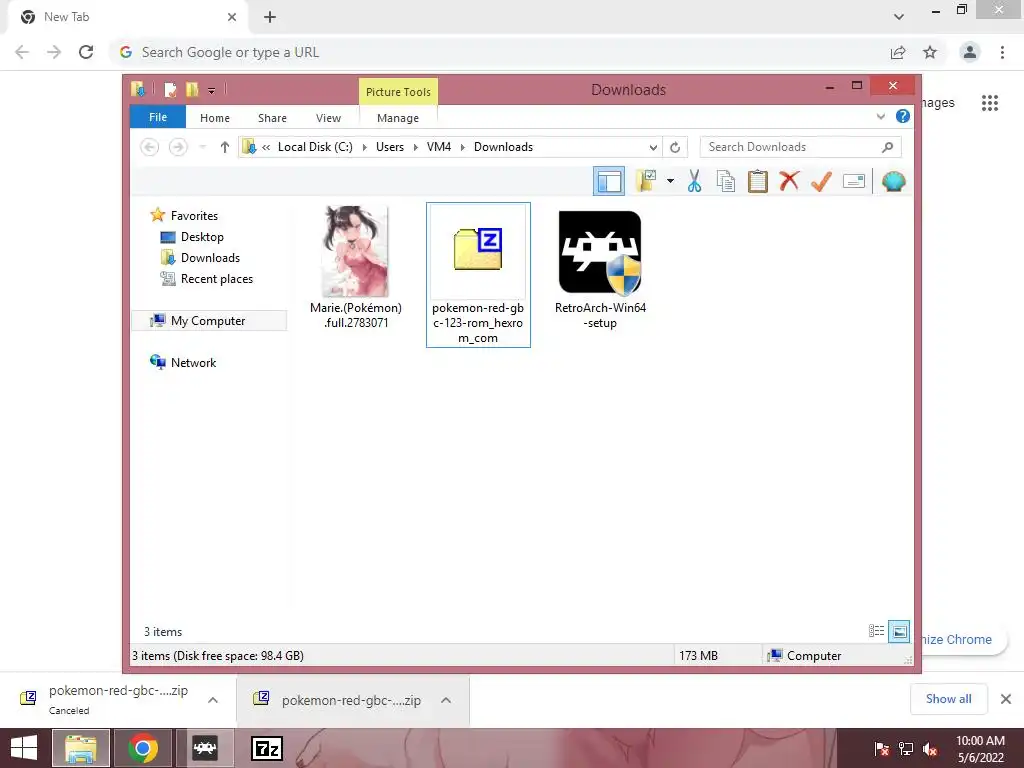Screen dimensions: 1024x768
Task: Open the Share ribbon tab
Action: click(272, 118)
